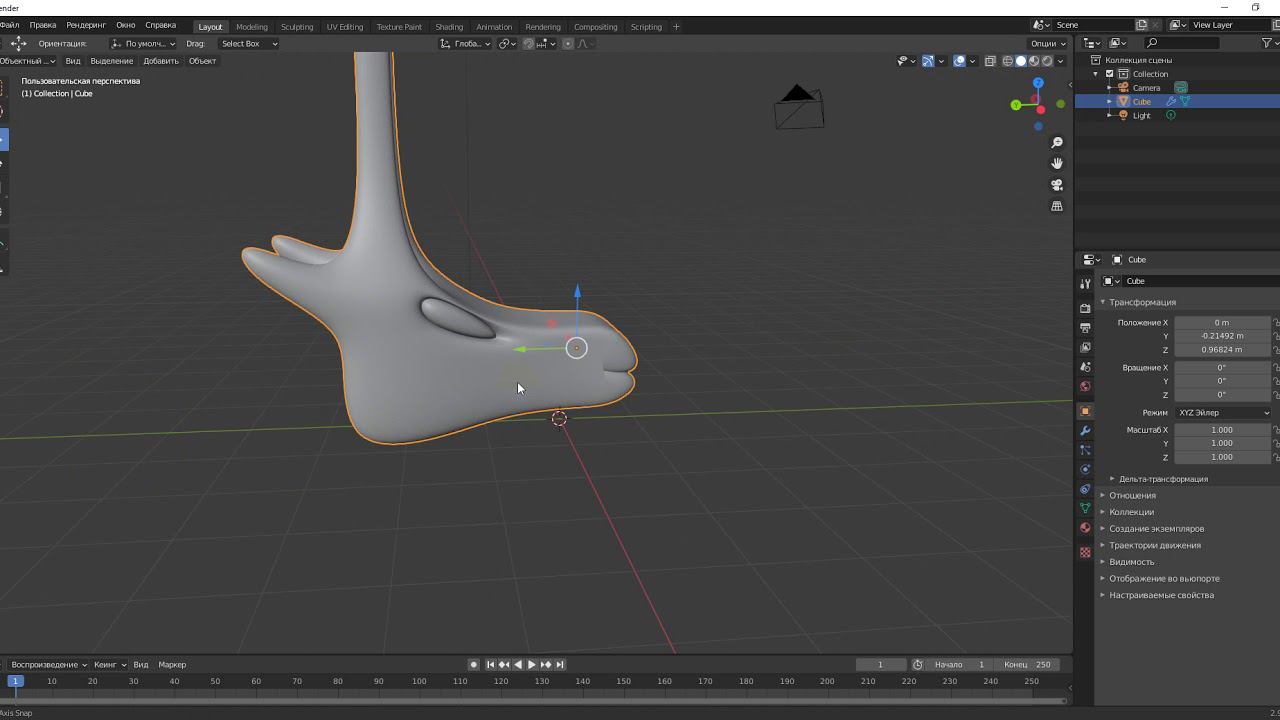Switch perspective/orthographic with the grid gizmo
The image size is (1280, 720).
click(1057, 206)
